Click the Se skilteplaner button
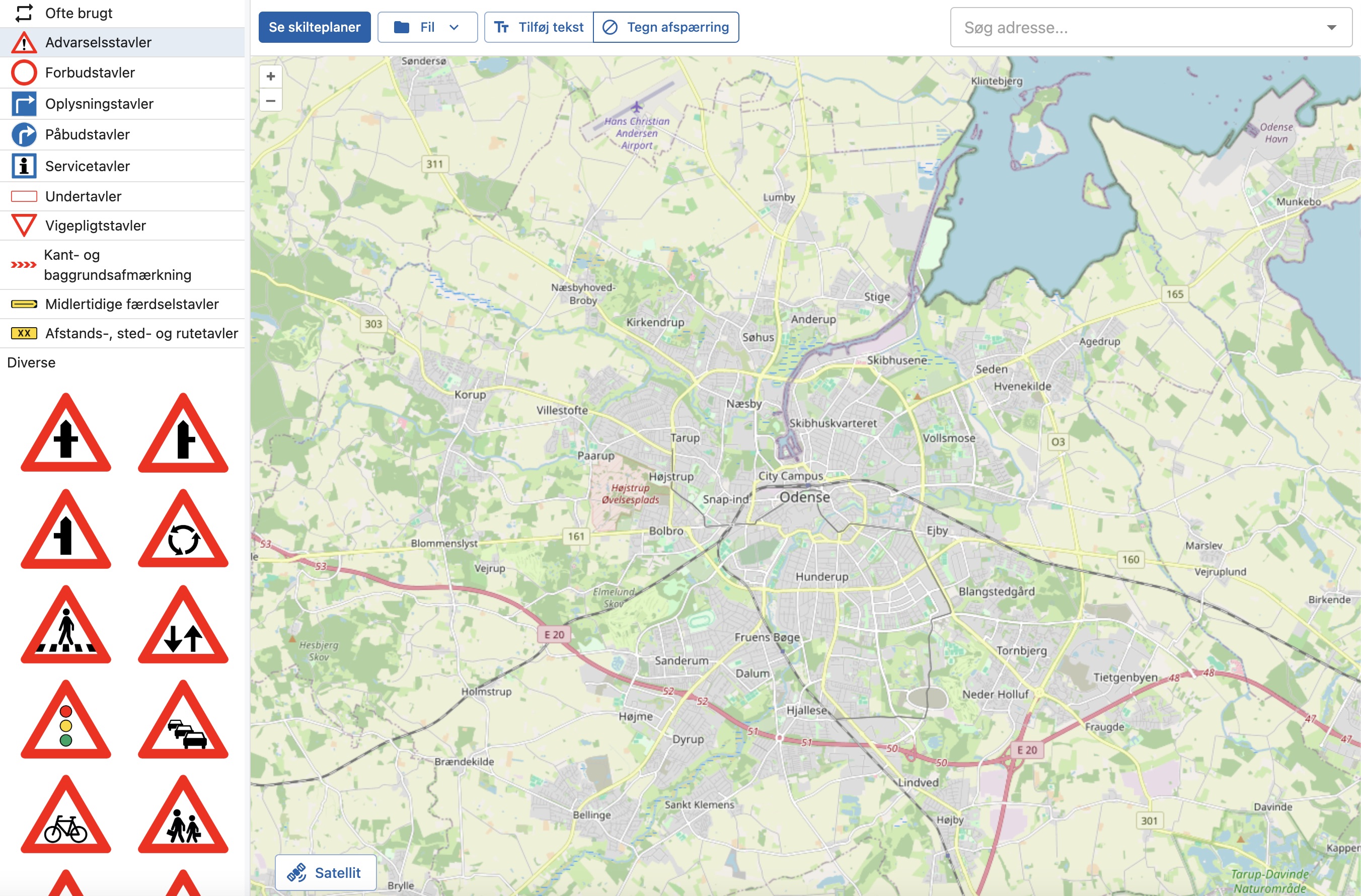 pos(314,27)
